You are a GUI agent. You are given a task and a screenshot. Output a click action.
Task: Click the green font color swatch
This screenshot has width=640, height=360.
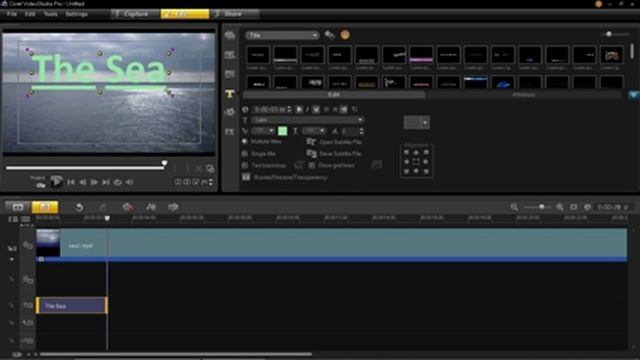pos(282,131)
